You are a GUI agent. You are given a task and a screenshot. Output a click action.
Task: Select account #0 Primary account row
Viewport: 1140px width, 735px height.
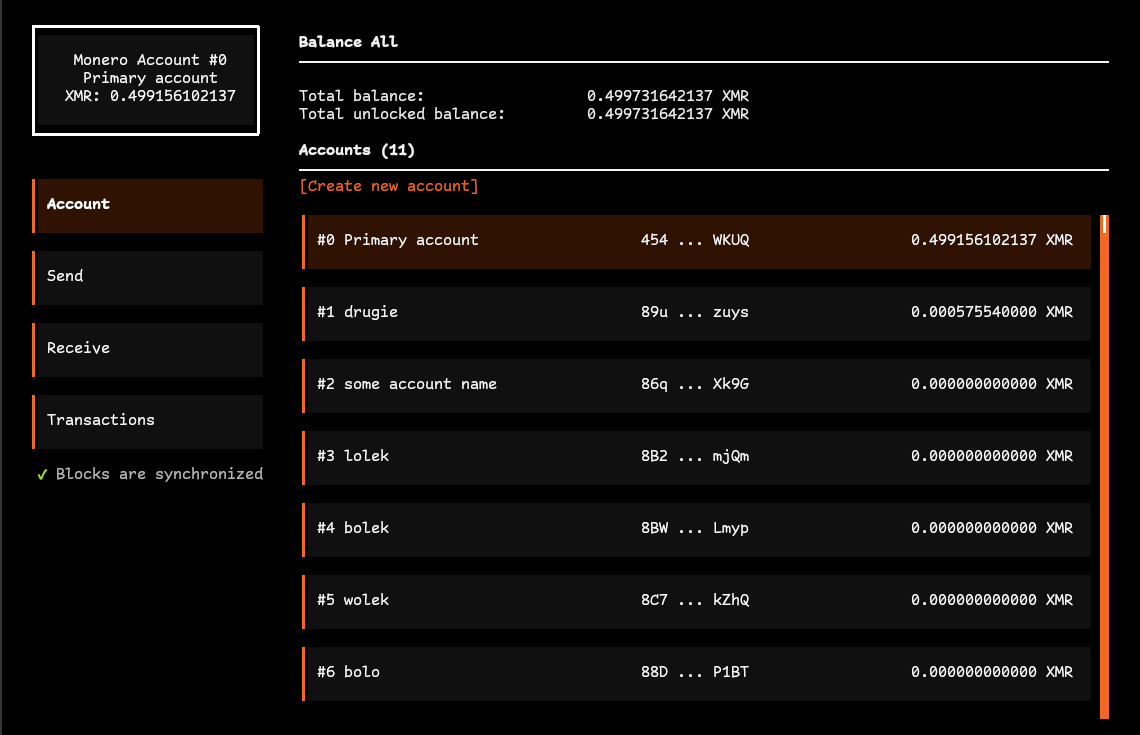(x=697, y=241)
